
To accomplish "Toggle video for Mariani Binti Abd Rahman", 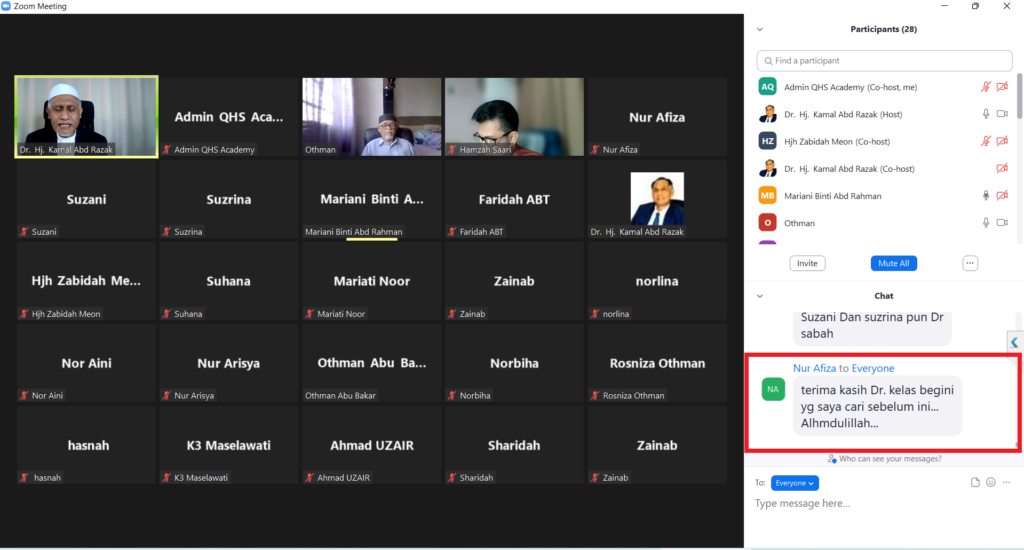I will [x=1002, y=195].
